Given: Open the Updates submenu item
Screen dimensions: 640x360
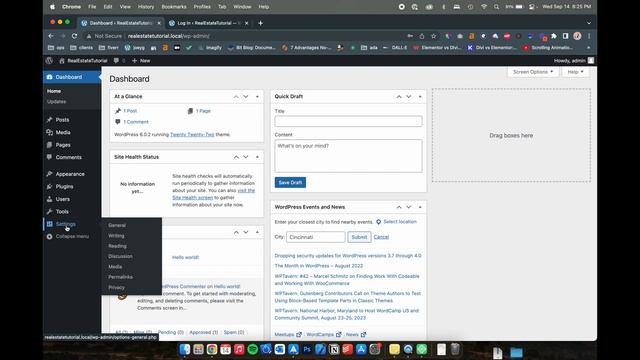Looking at the screenshot, I should tap(56, 102).
